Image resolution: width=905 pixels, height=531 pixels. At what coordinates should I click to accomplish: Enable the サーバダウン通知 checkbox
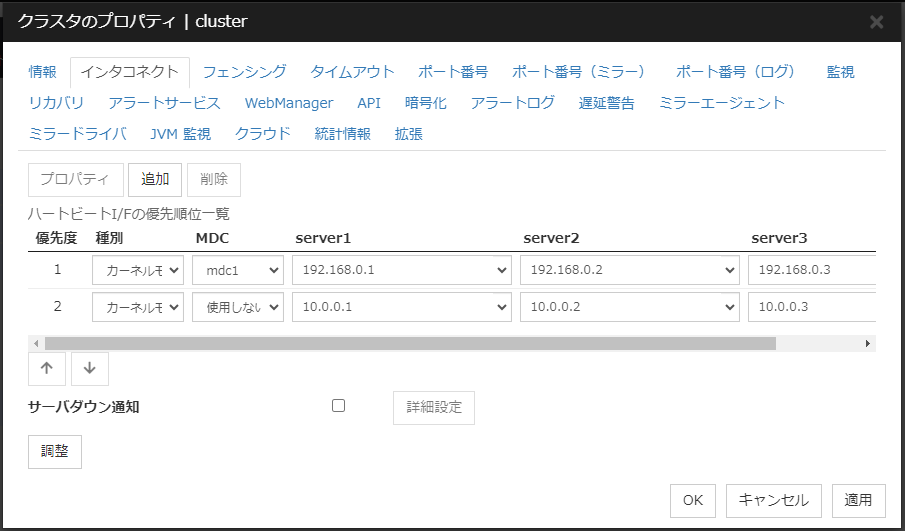click(x=338, y=406)
